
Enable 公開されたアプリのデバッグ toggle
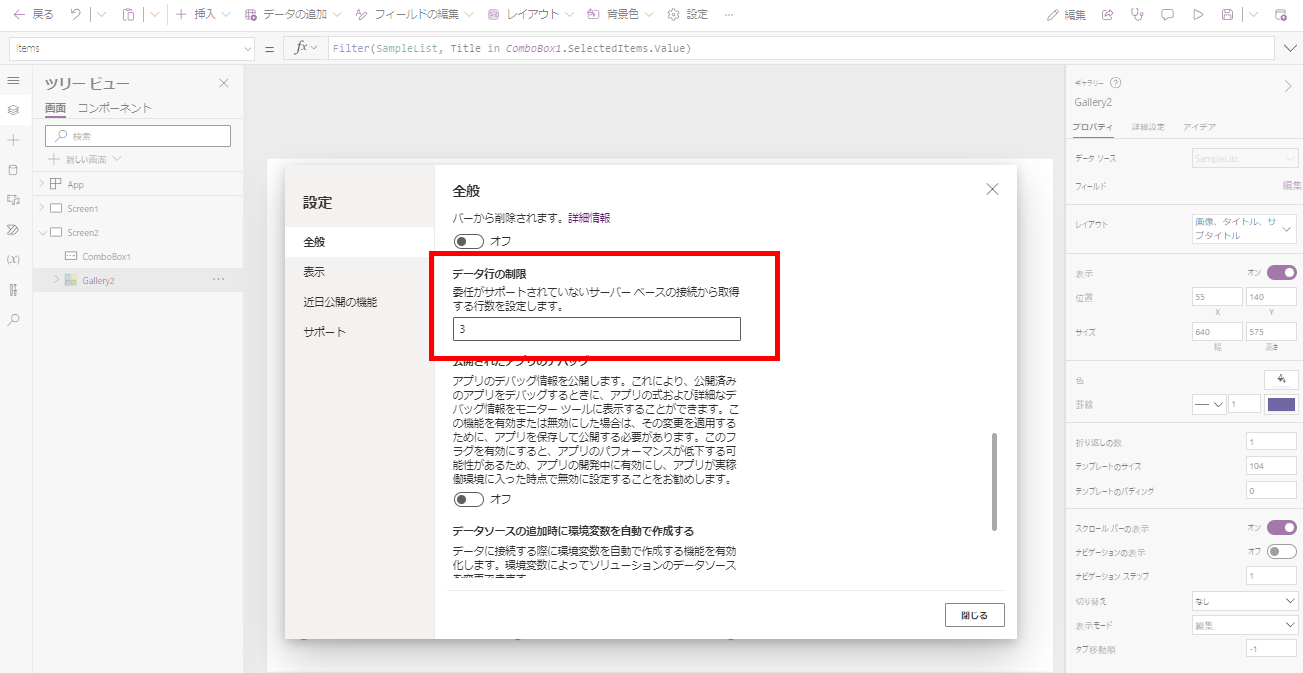pos(467,498)
